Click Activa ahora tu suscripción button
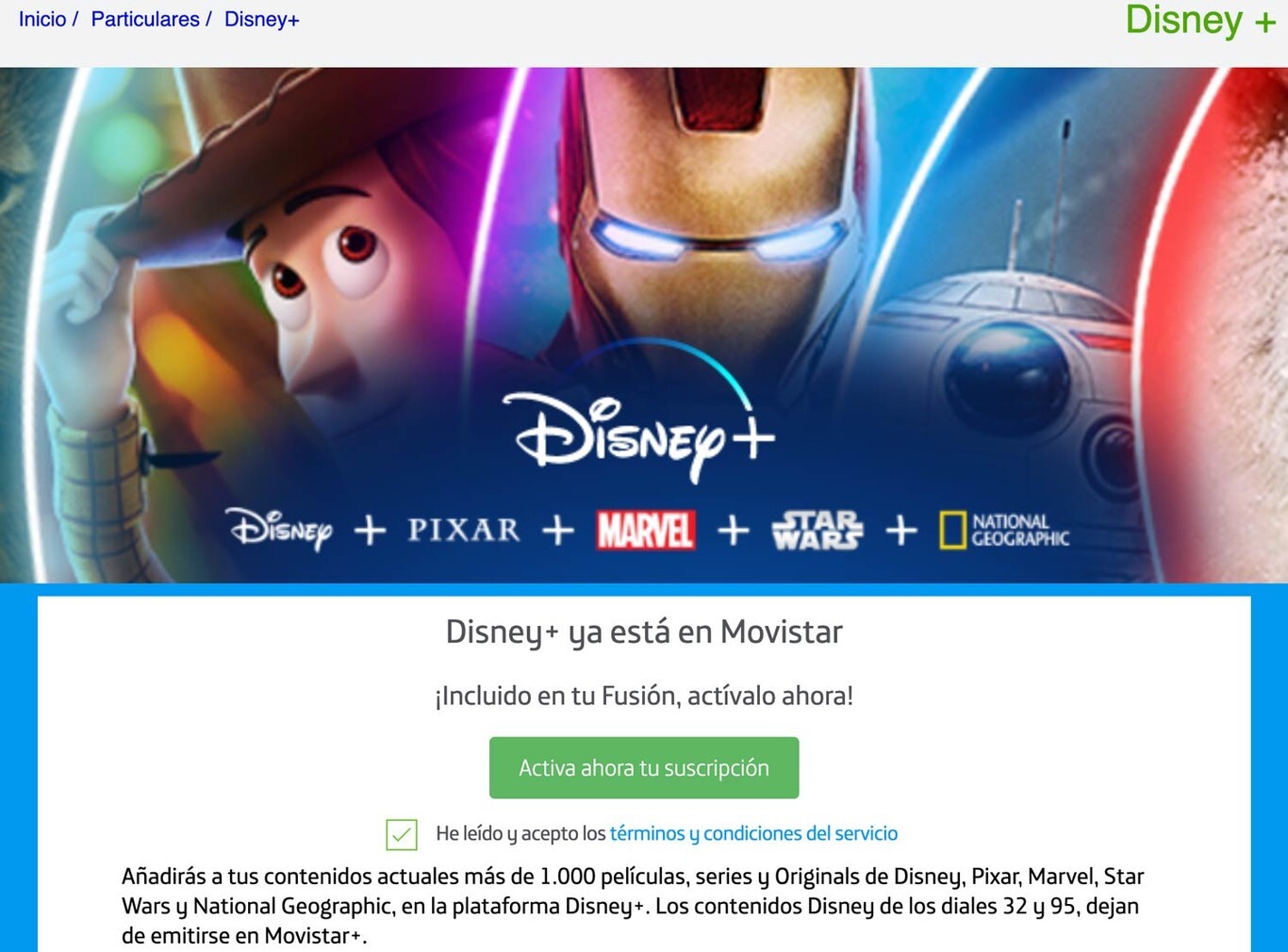 click(644, 768)
